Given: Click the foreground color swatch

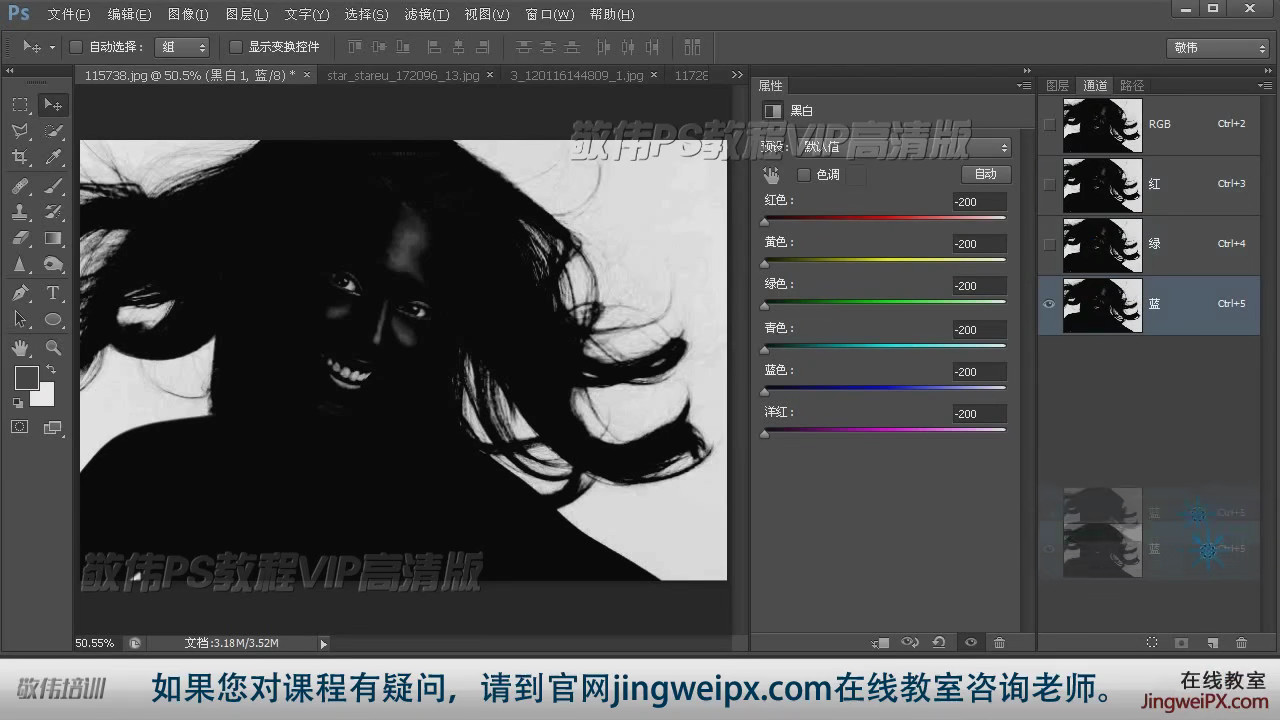Looking at the screenshot, I should 26,378.
